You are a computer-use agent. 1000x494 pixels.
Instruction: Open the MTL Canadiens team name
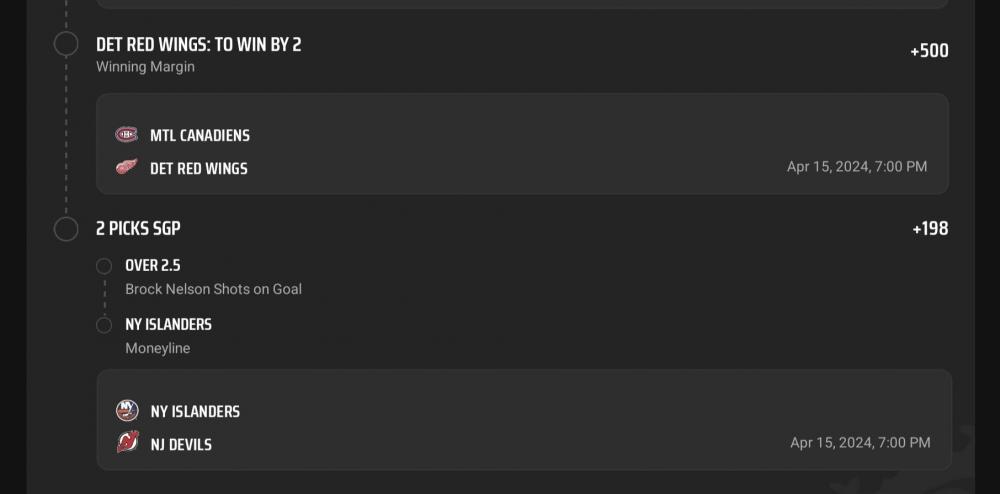point(200,135)
